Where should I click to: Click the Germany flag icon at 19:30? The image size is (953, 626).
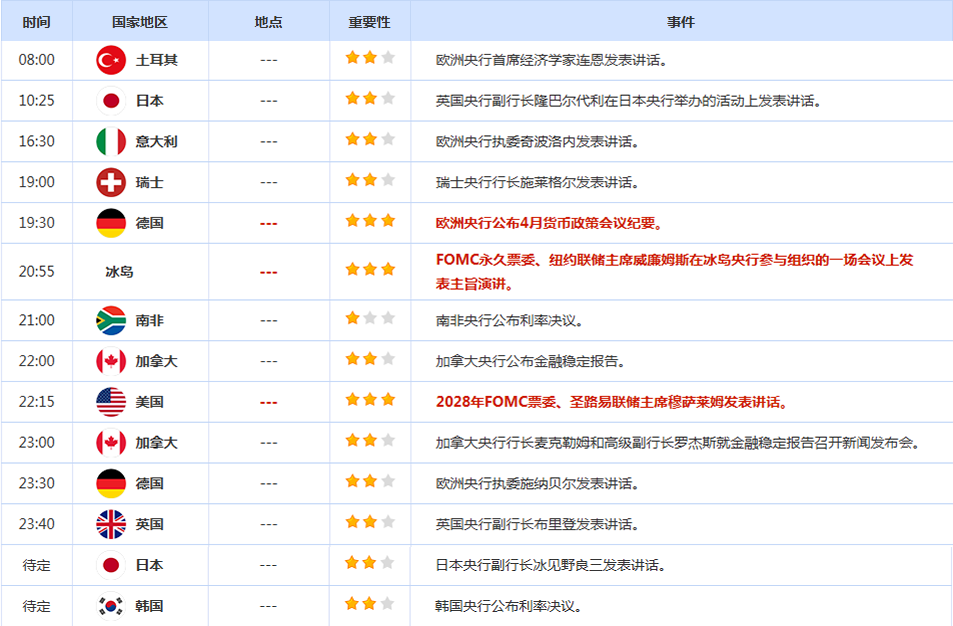pos(111,223)
